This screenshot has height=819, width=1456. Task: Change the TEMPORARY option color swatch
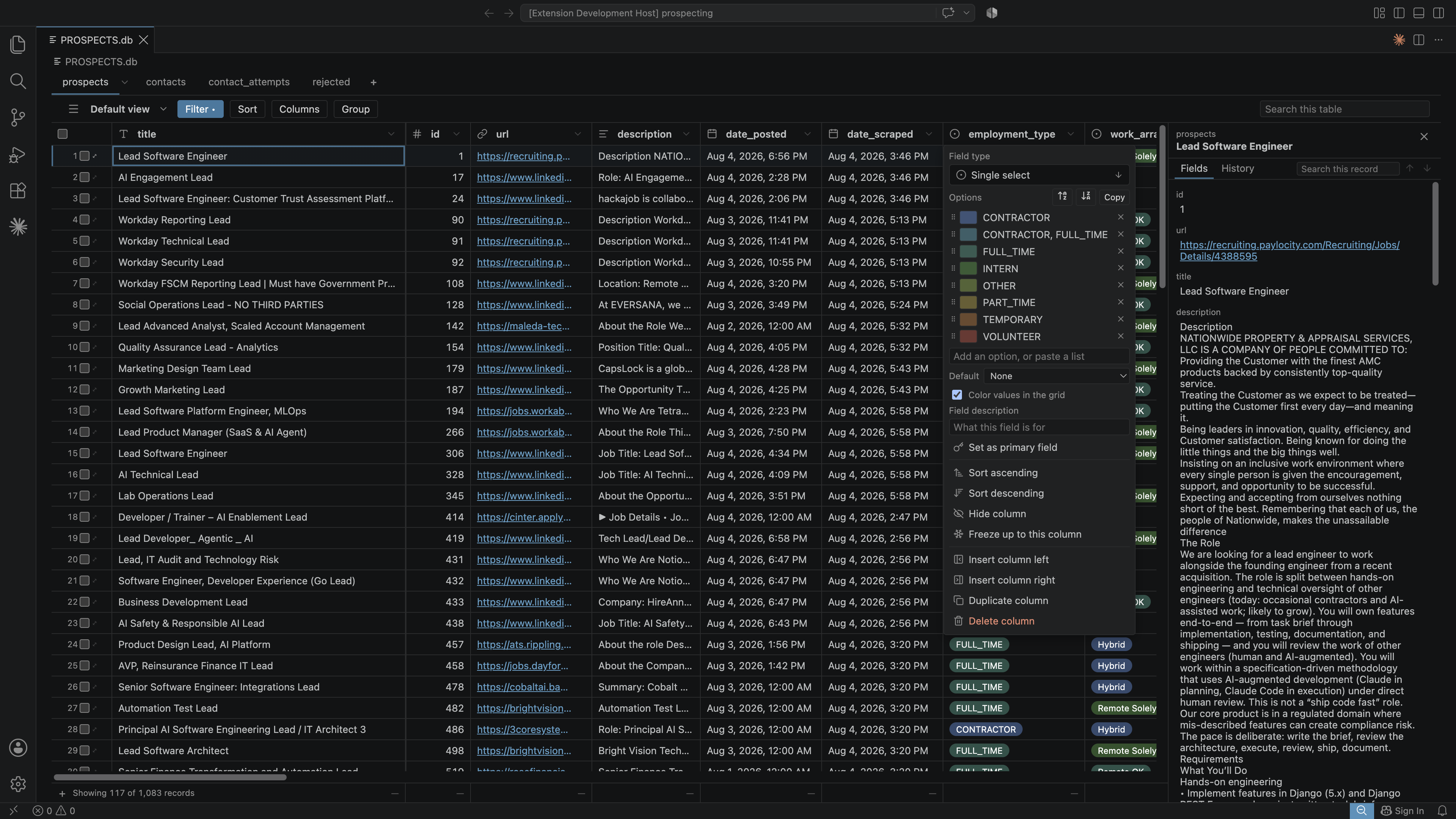pyautogui.click(x=968, y=319)
